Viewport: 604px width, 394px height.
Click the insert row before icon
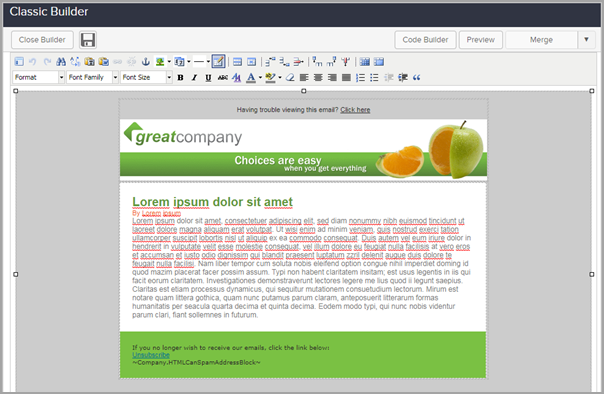click(270, 62)
